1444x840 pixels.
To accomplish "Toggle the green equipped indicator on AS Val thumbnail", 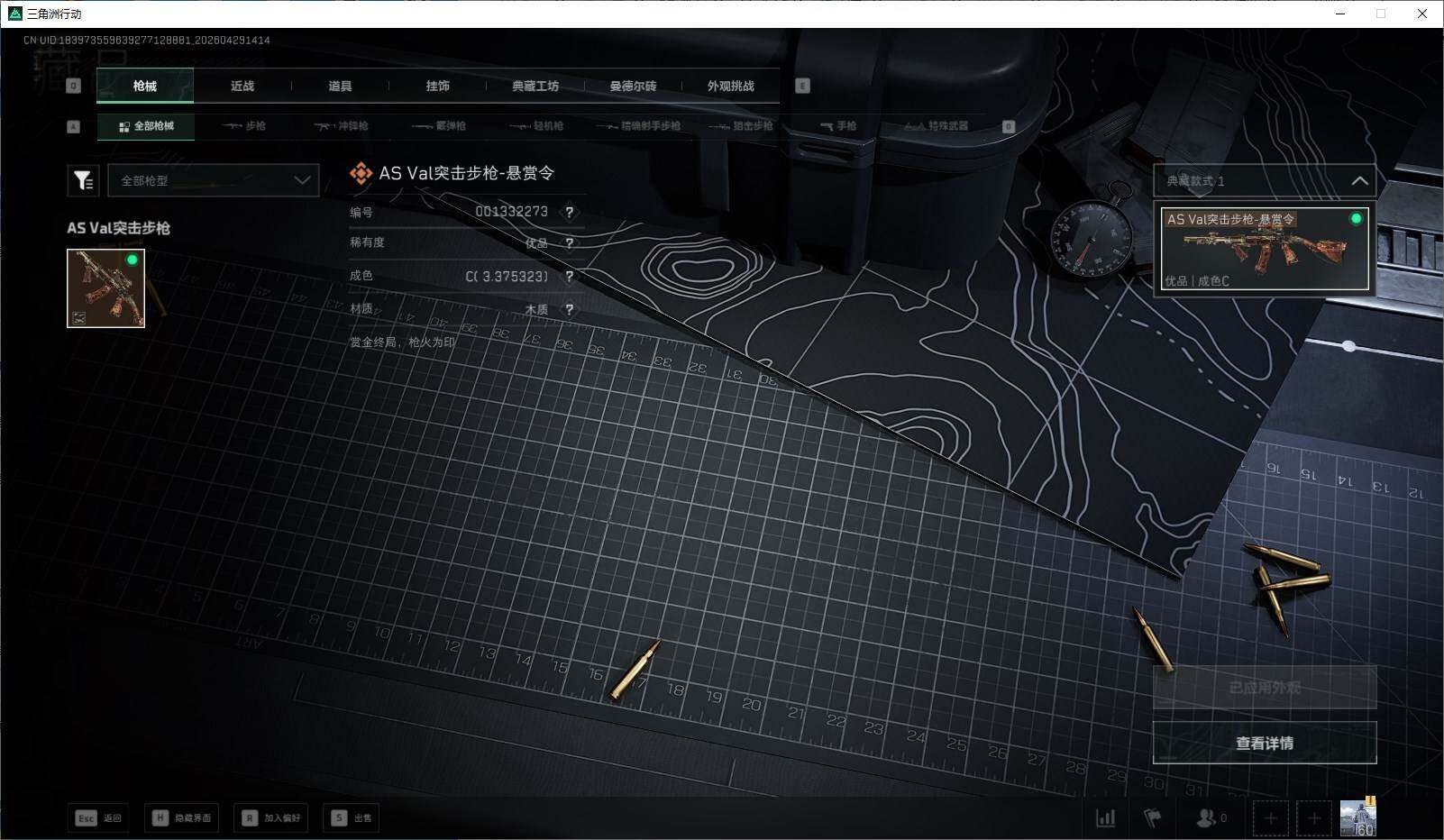I will [x=133, y=260].
